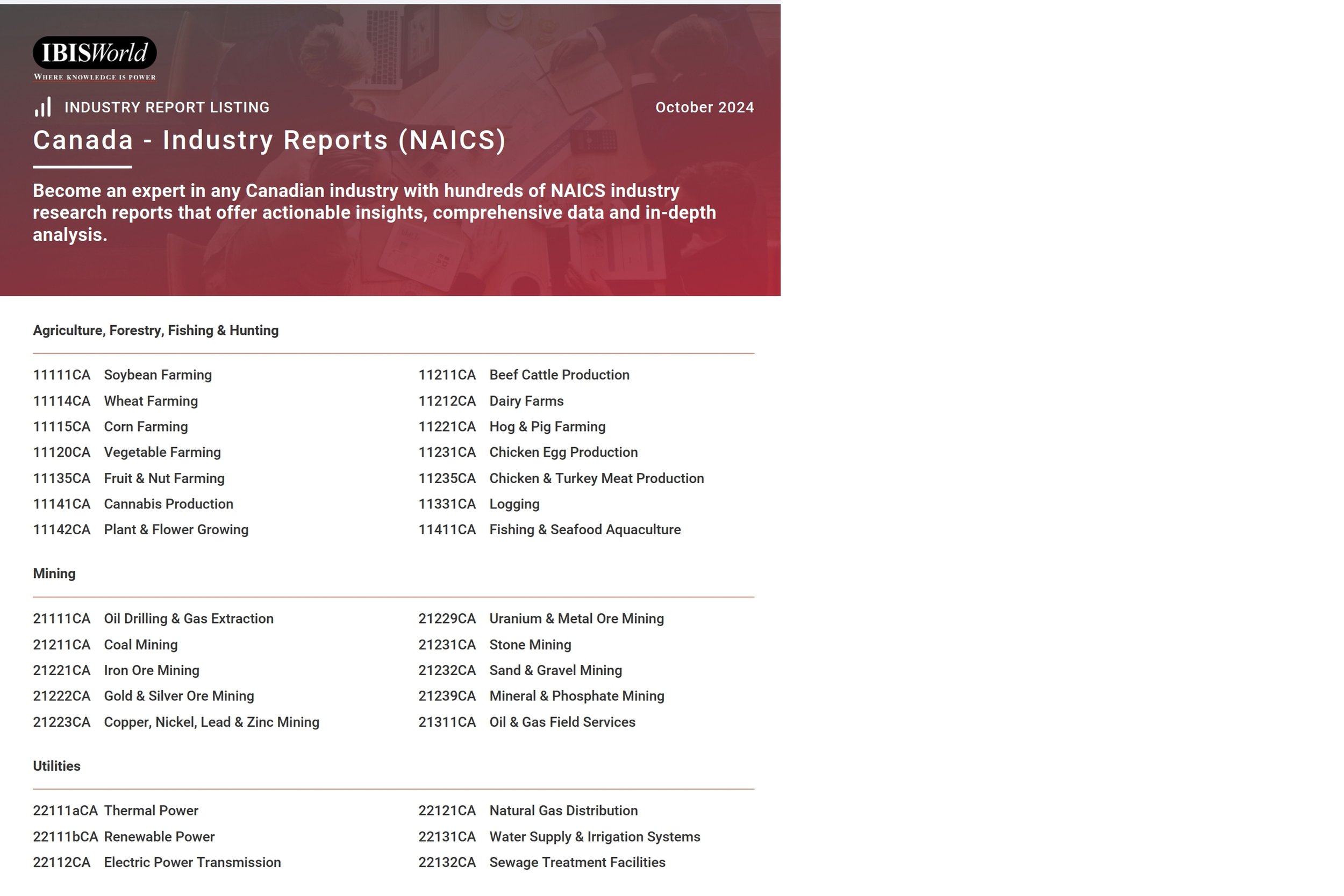The height and width of the screenshot is (896, 1344).
Task: Click the Utilities section heading
Action: (x=56, y=766)
